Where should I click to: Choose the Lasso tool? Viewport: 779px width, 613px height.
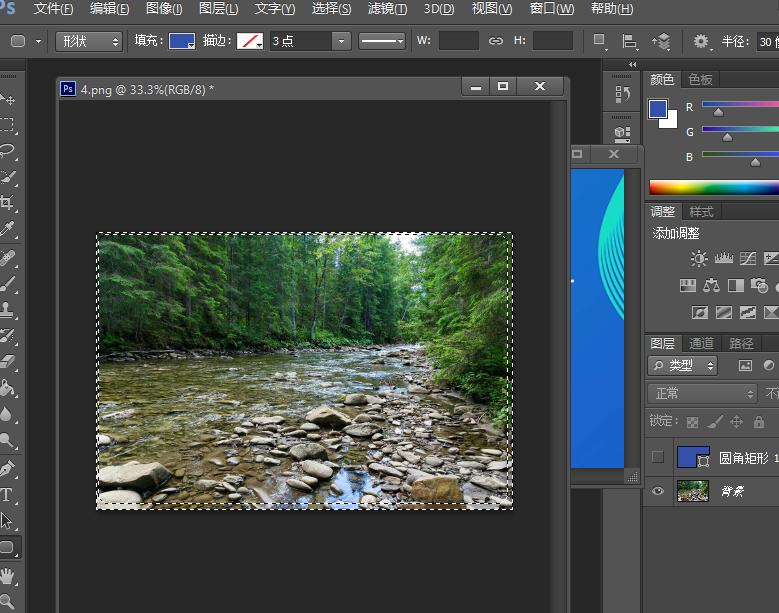tap(7, 151)
